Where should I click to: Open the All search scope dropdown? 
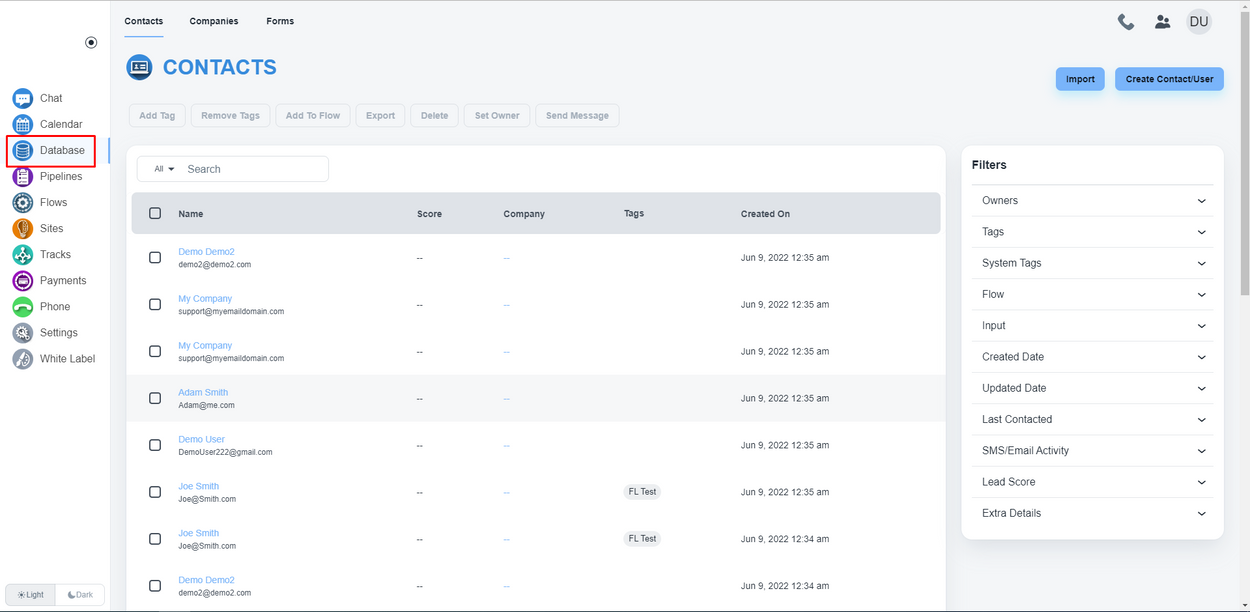[x=164, y=169]
